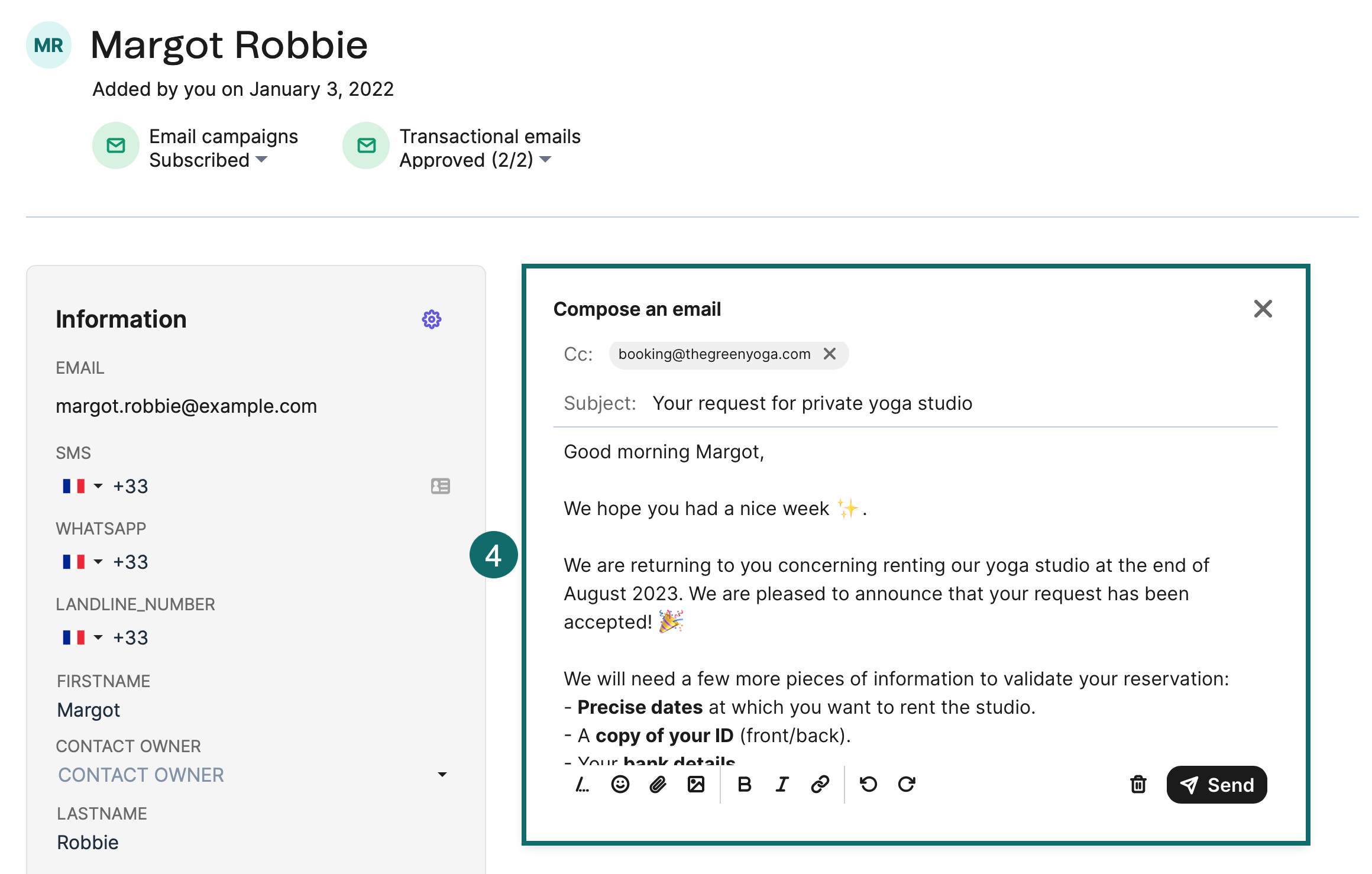Apply bold formatting to the text
This screenshot has width=1372, height=874.
(x=743, y=785)
